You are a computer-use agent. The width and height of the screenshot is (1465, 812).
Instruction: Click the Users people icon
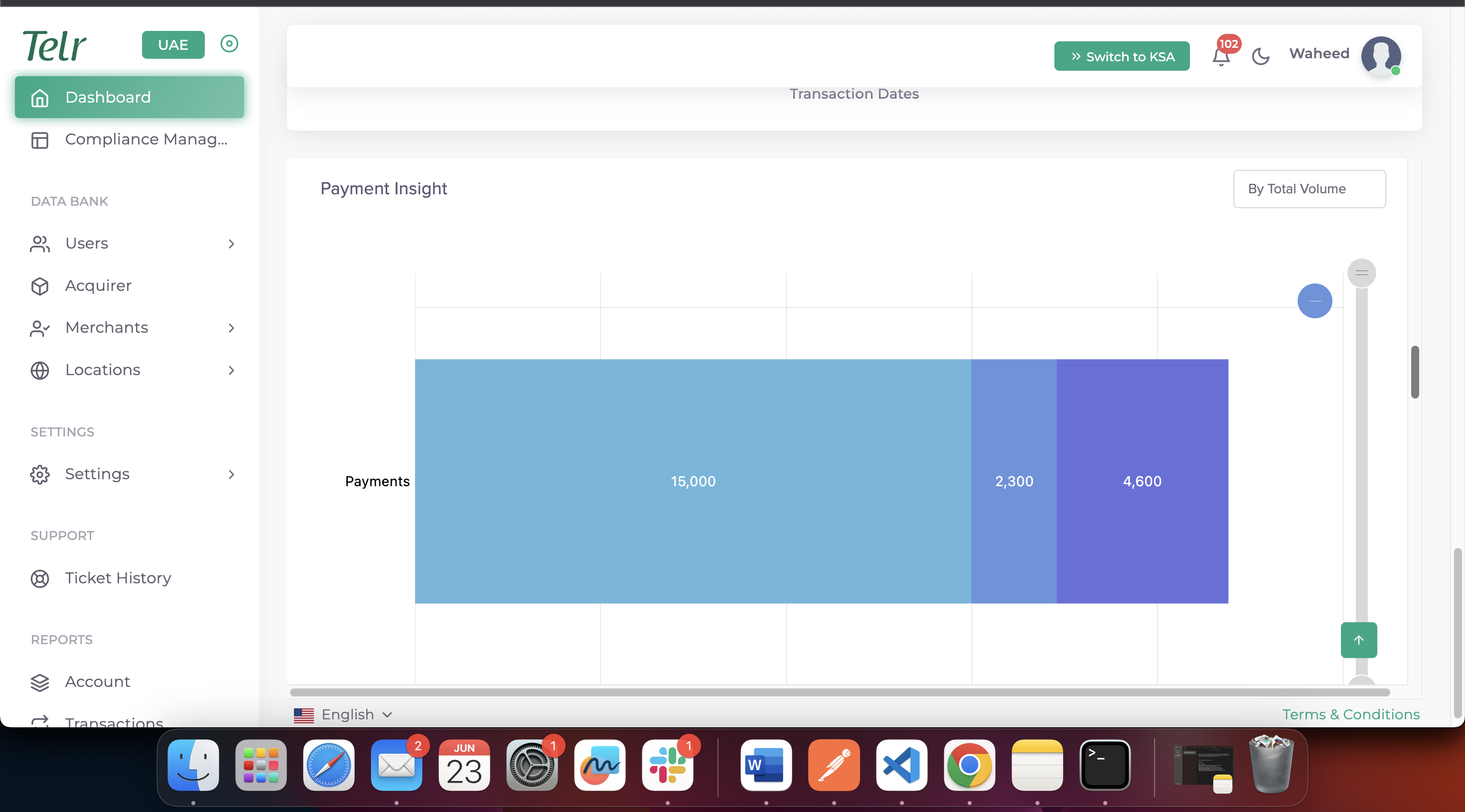(40, 244)
